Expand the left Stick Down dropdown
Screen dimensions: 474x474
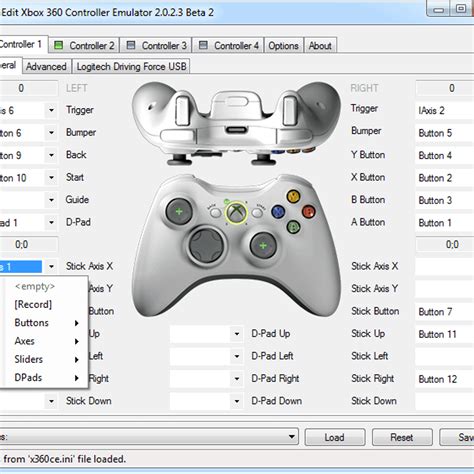(x=51, y=401)
